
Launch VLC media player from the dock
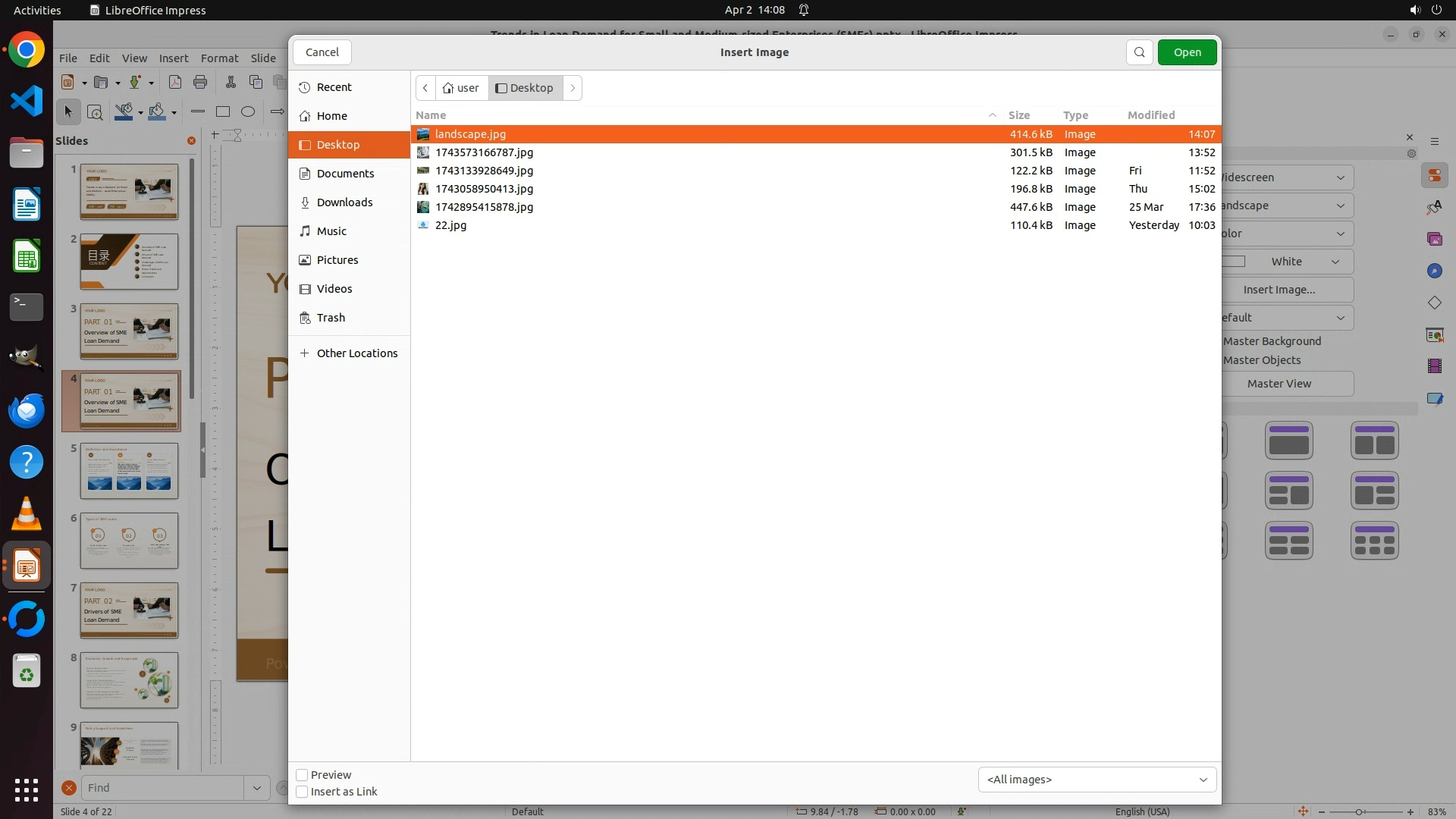pyautogui.click(x=27, y=514)
